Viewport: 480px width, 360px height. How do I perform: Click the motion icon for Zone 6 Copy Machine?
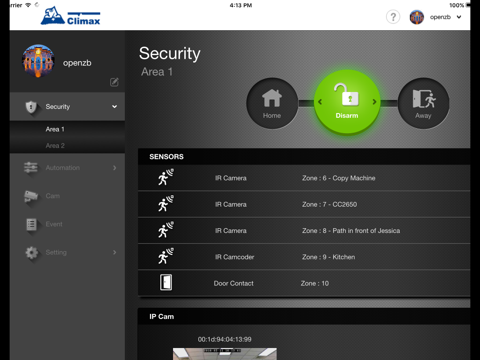click(x=166, y=177)
